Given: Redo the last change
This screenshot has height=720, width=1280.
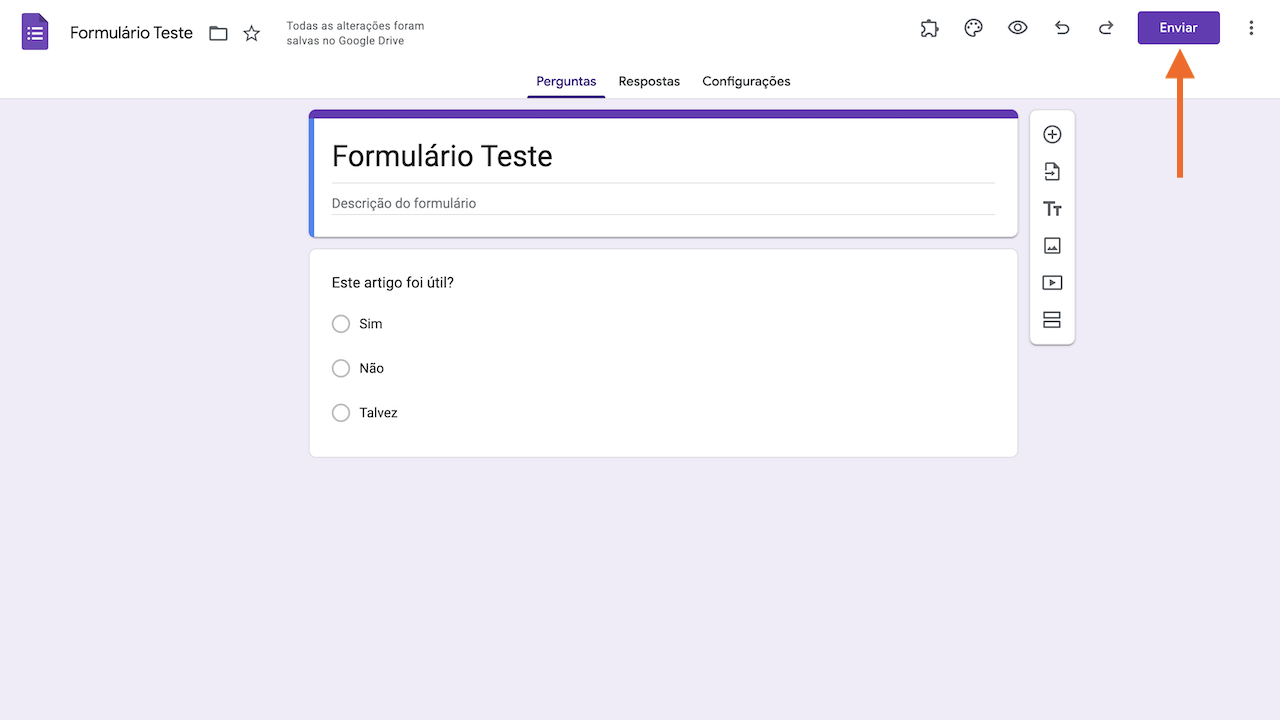Looking at the screenshot, I should point(1106,28).
